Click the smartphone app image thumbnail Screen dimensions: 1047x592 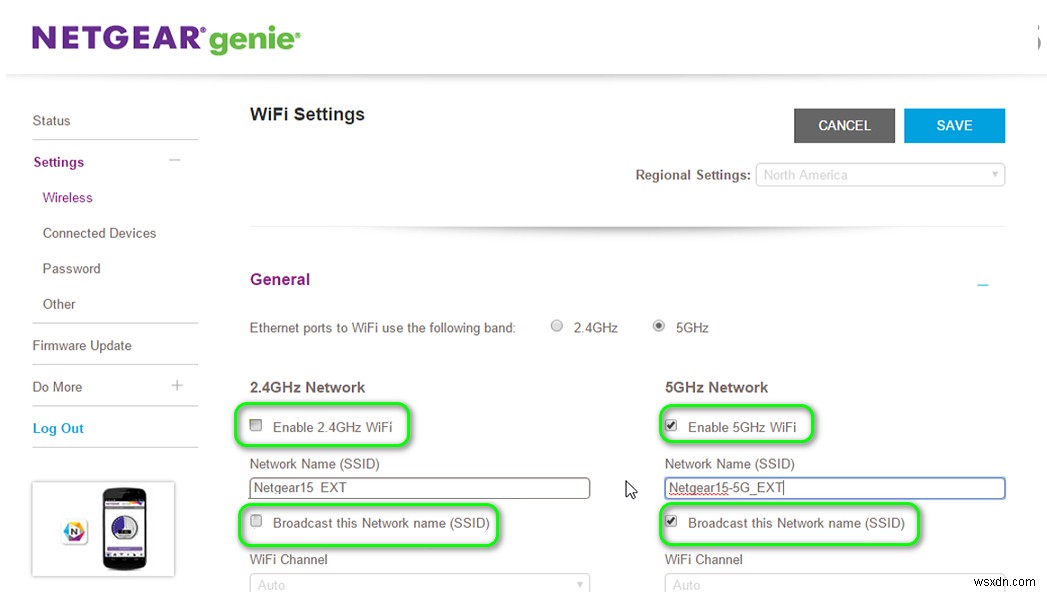click(x=103, y=528)
